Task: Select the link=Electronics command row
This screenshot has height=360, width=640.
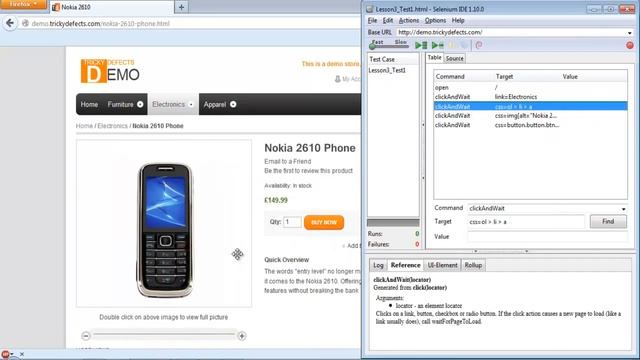Action: pos(530,97)
